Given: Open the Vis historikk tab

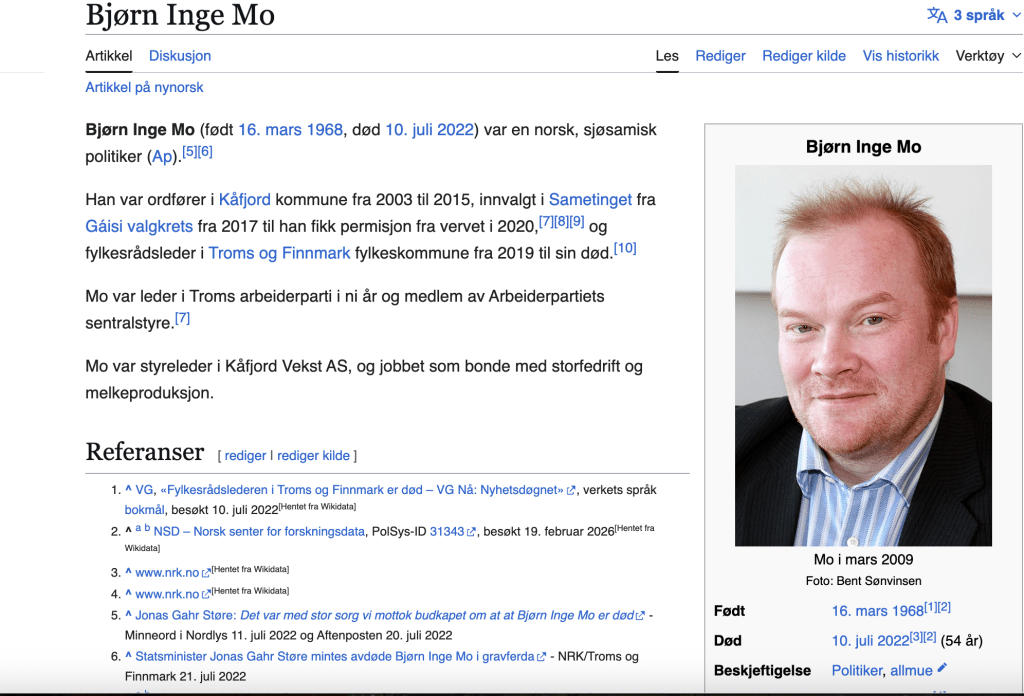Looking at the screenshot, I should 901,56.
